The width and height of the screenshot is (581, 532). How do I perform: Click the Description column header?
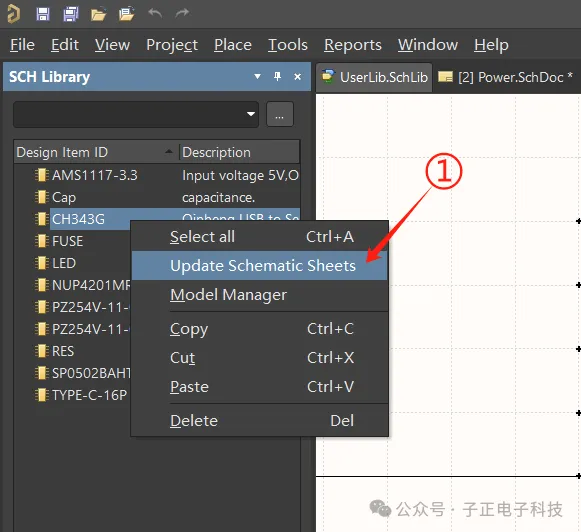[239, 152]
